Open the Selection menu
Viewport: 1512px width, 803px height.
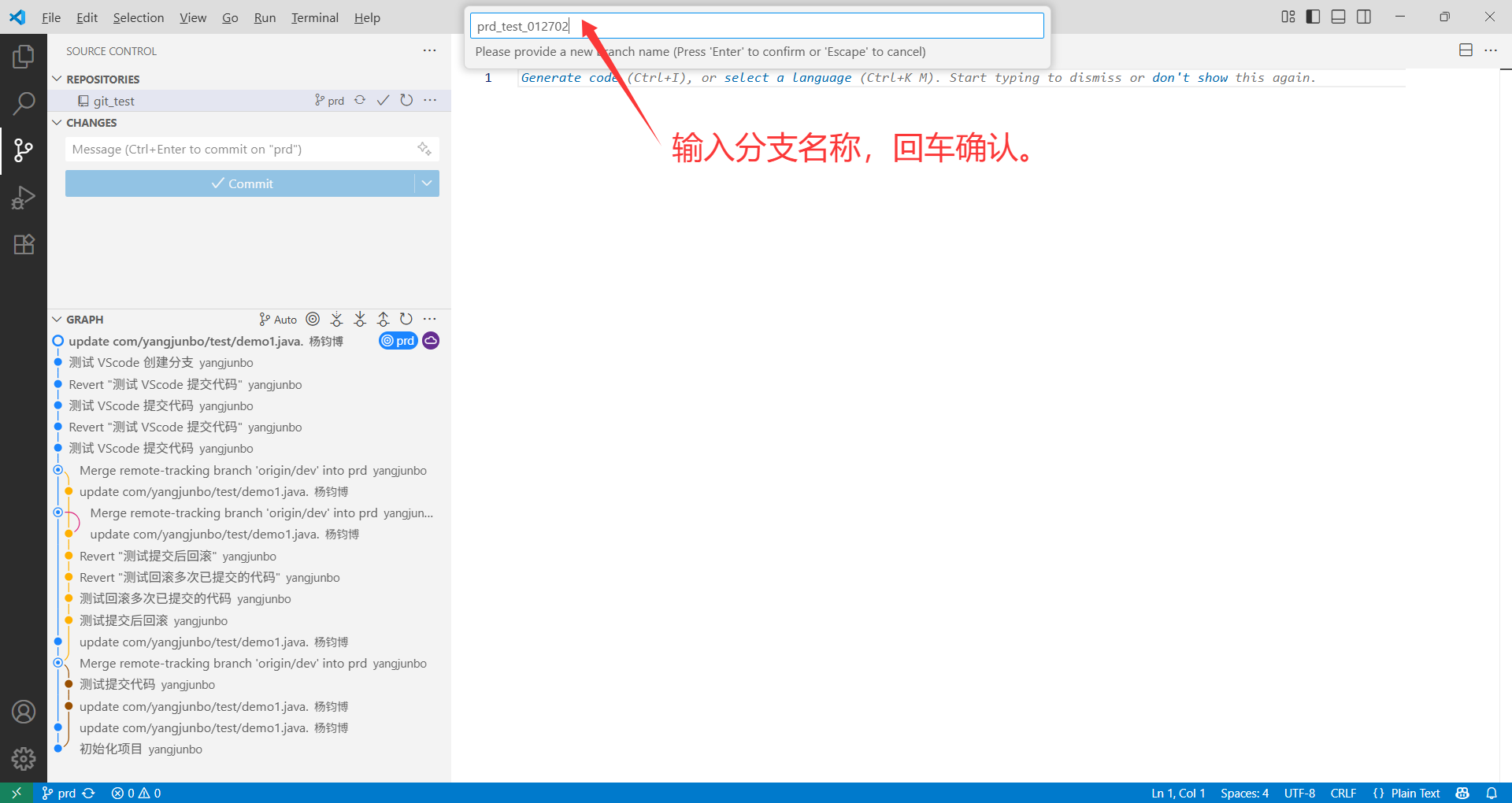point(139,17)
